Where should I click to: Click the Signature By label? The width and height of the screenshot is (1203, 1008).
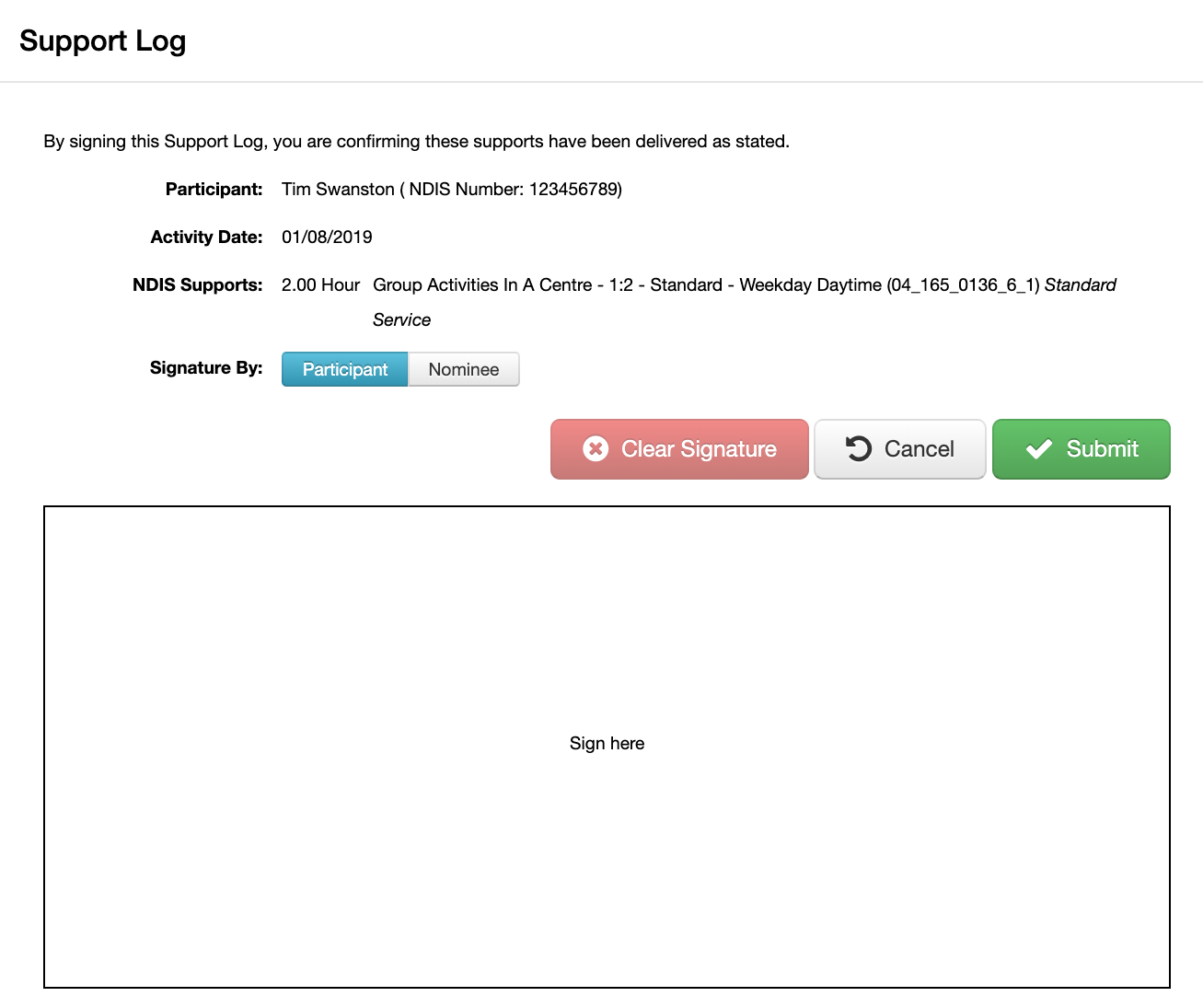205,367
